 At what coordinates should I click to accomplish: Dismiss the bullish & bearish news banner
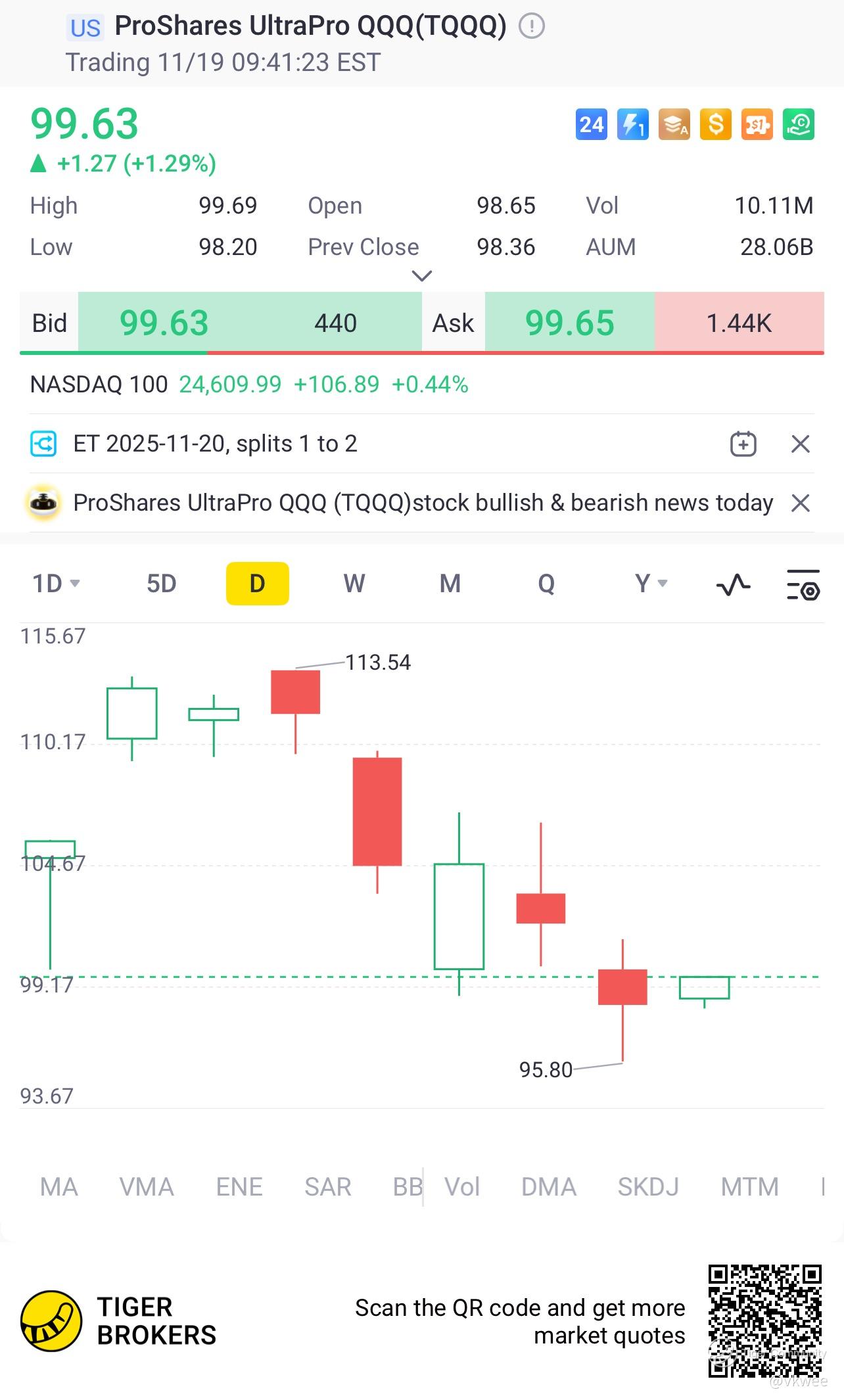coord(800,503)
